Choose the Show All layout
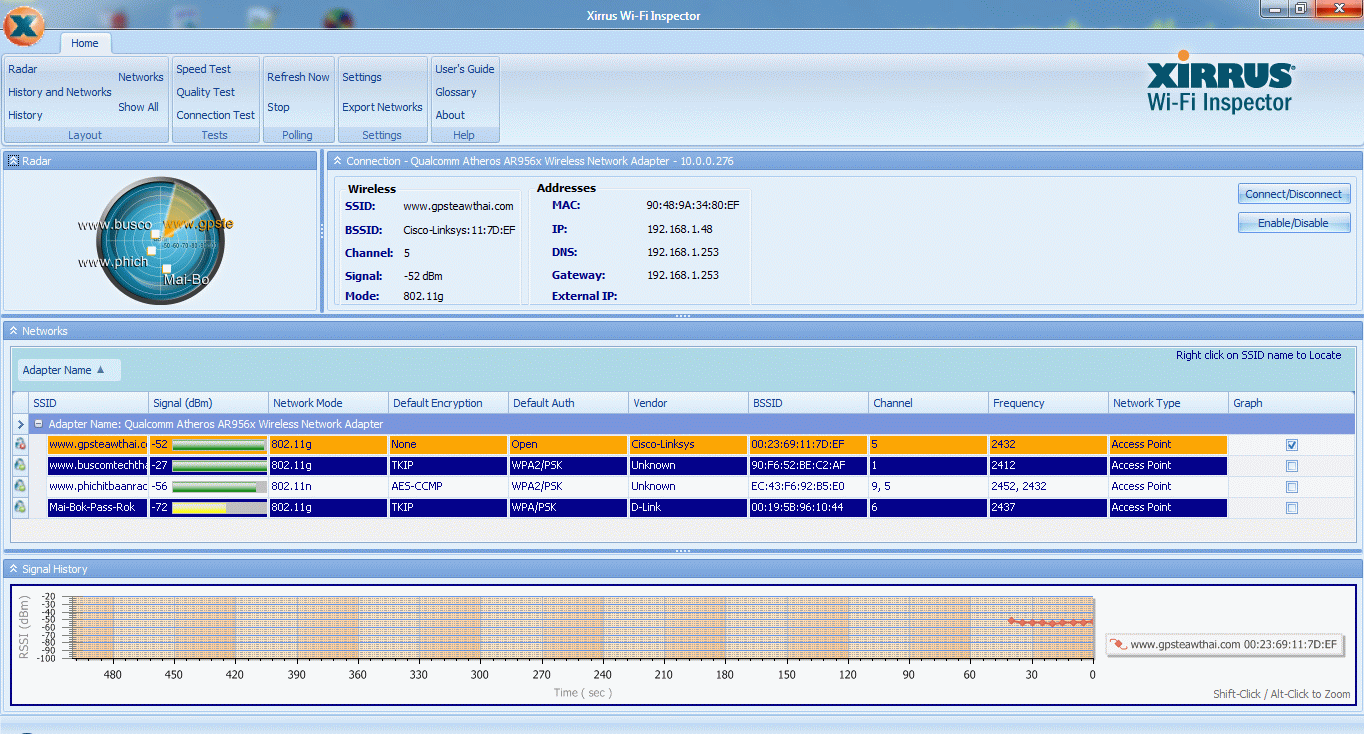The width and height of the screenshot is (1364, 734). [x=138, y=107]
